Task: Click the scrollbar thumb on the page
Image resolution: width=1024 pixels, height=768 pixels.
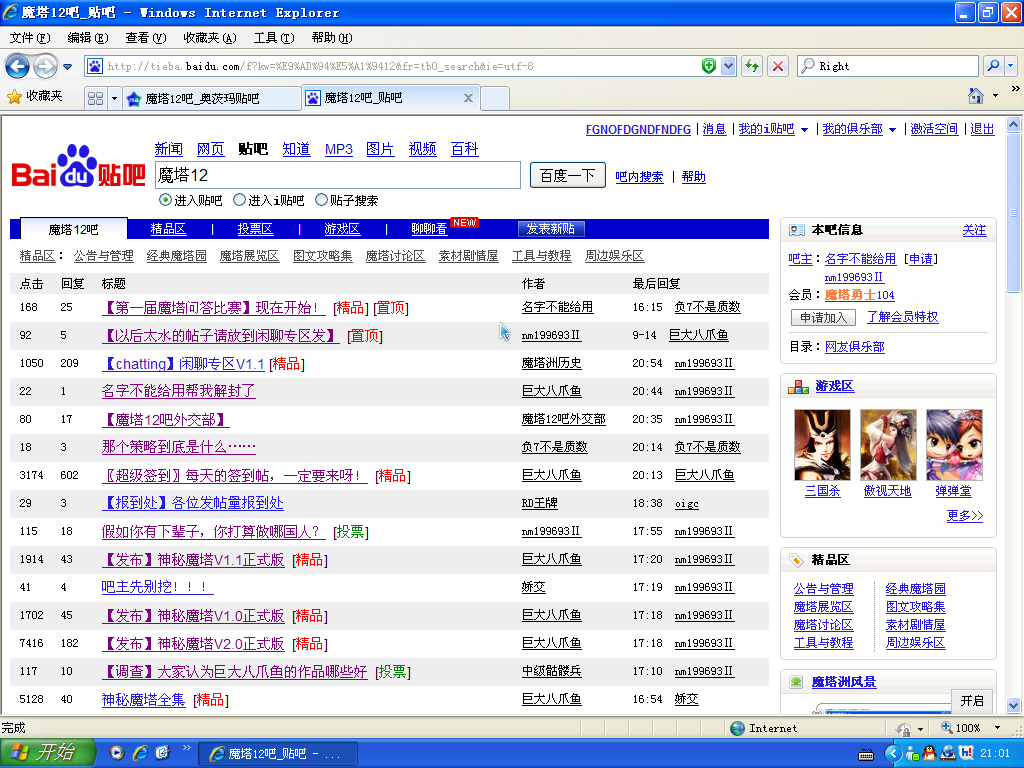Action: point(1014,212)
